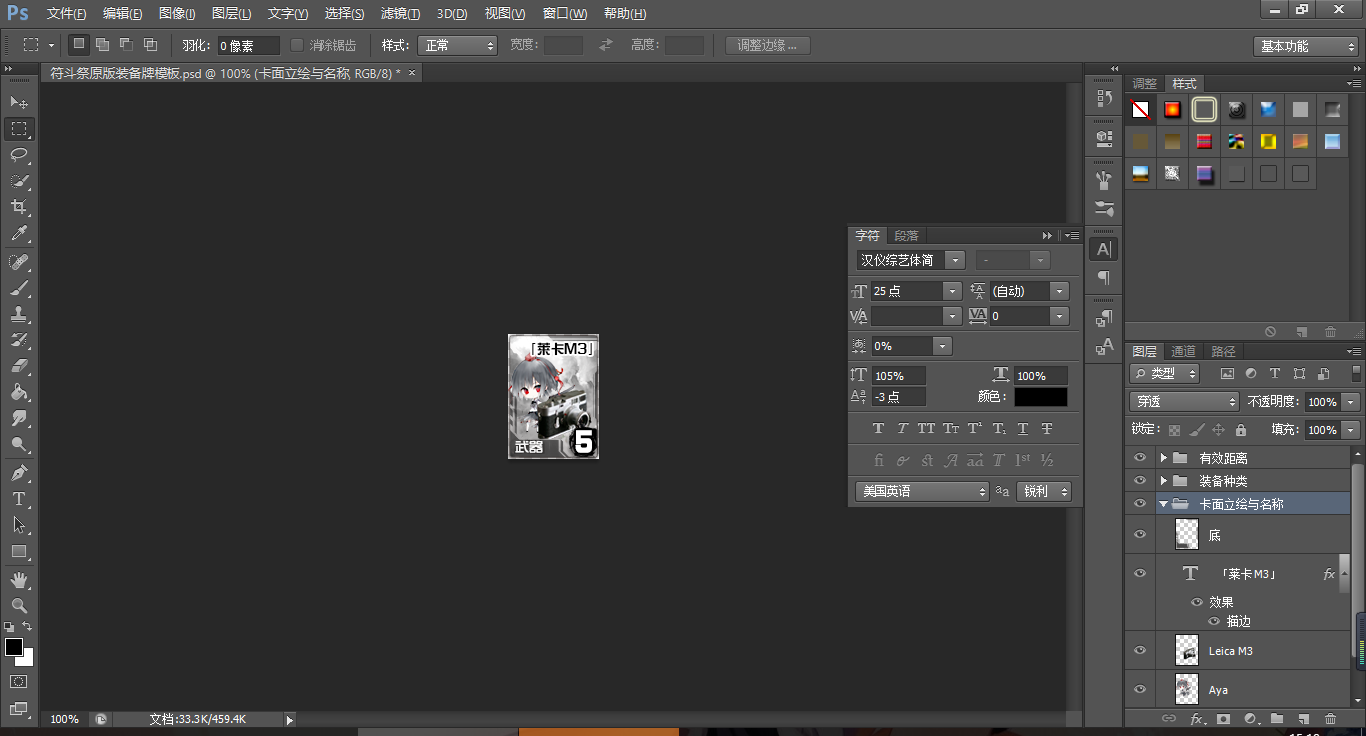The width and height of the screenshot is (1366, 736).
Task: Open font size 25 点 dropdown
Action: tap(951, 291)
